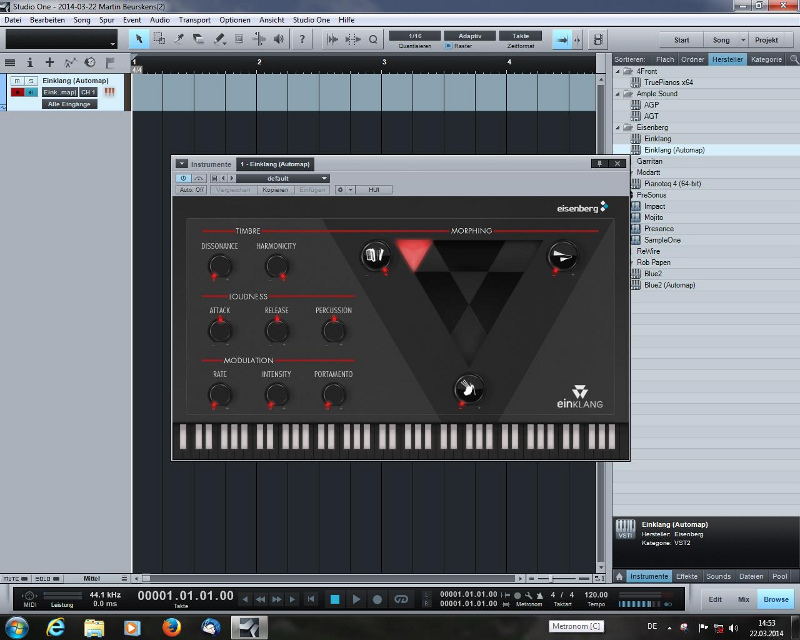Switch to the Sounds browser tab
Image resolution: width=800 pixels, height=640 pixels.
pos(718,576)
